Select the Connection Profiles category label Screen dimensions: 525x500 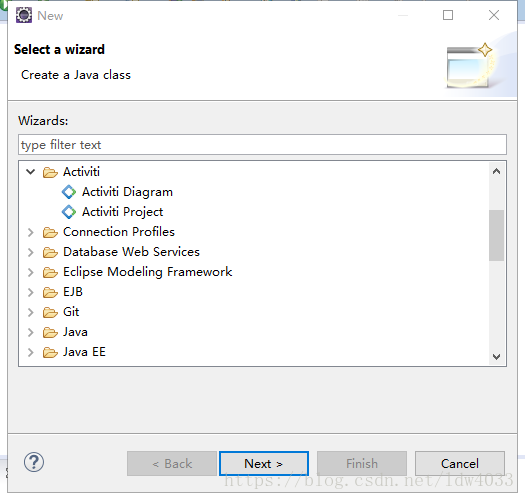[119, 232]
